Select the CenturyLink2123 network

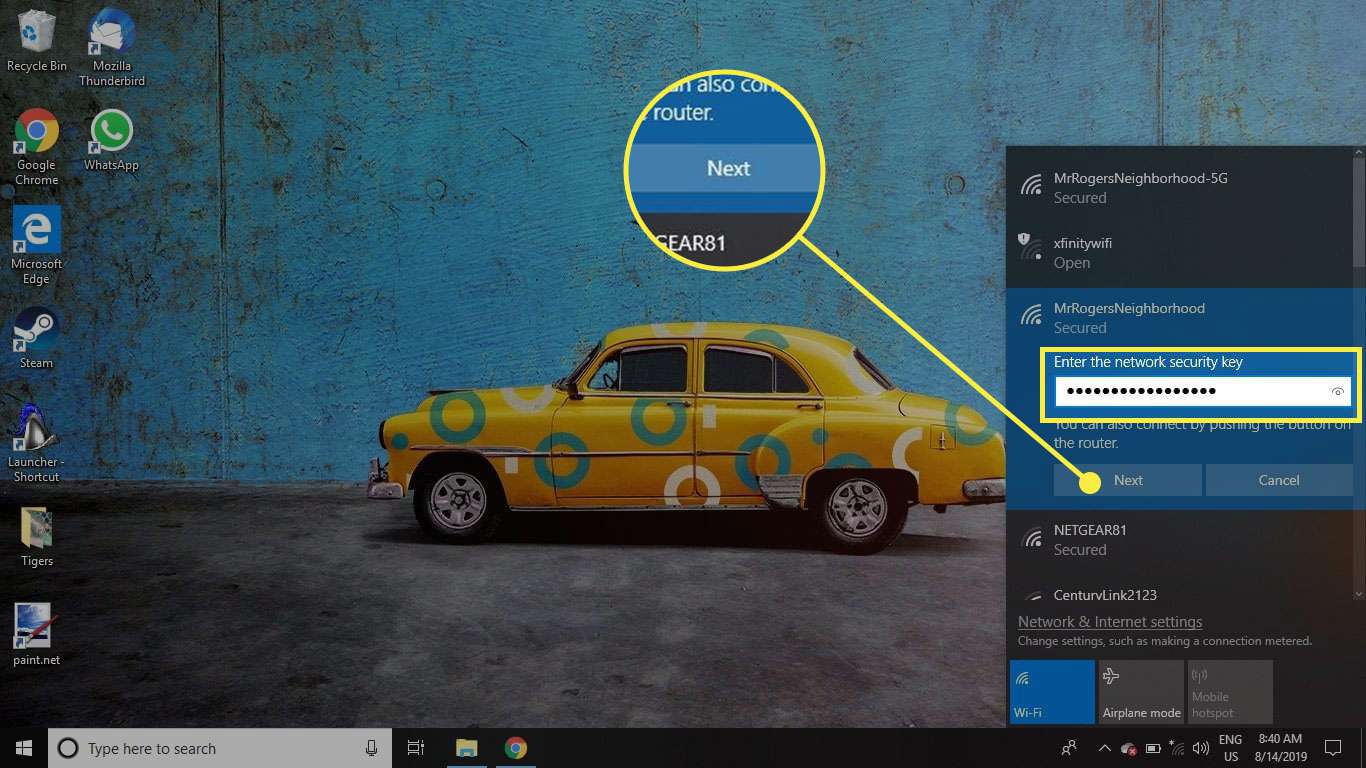(1178, 591)
